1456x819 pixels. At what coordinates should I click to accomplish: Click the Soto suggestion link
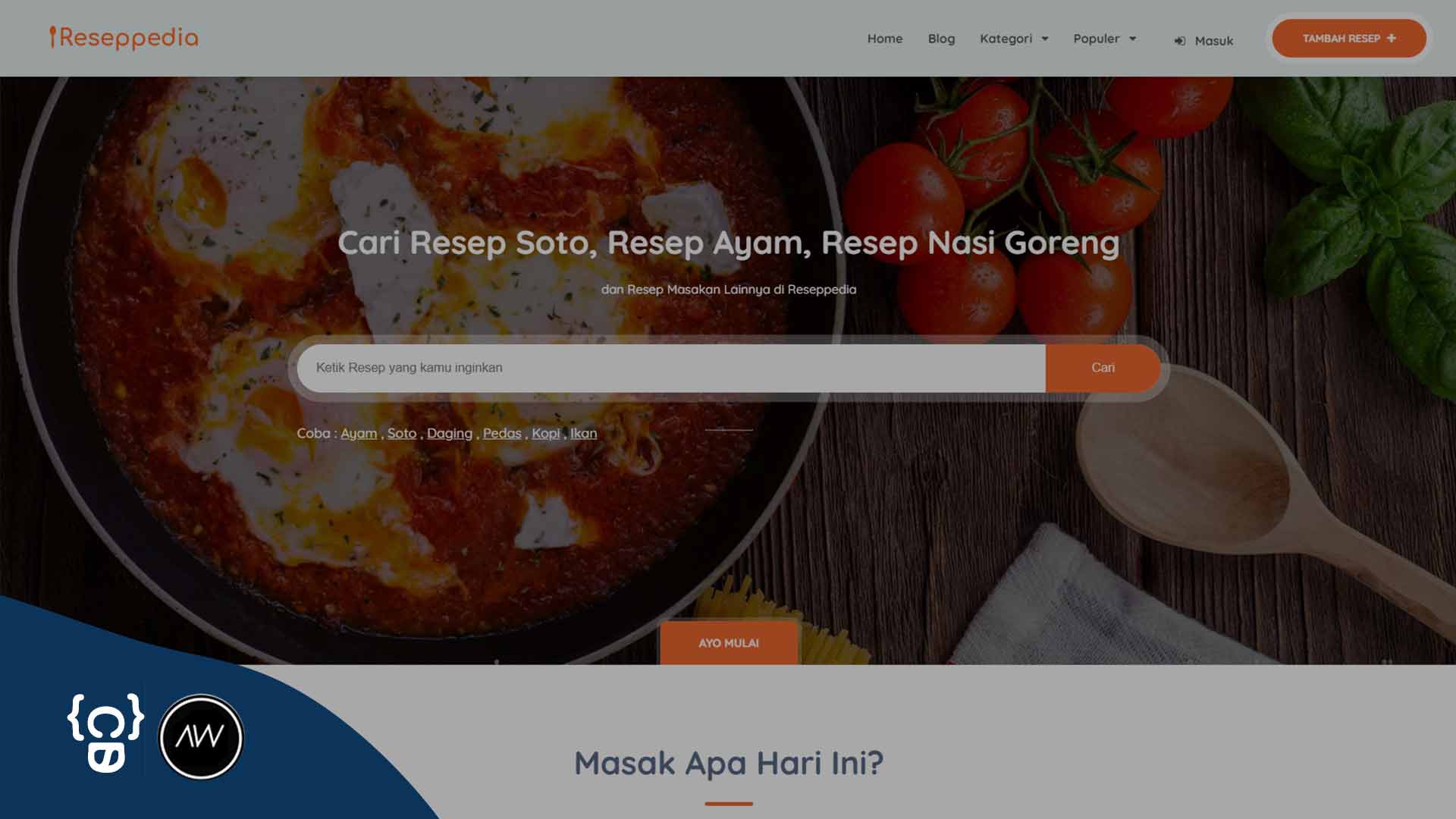[402, 433]
